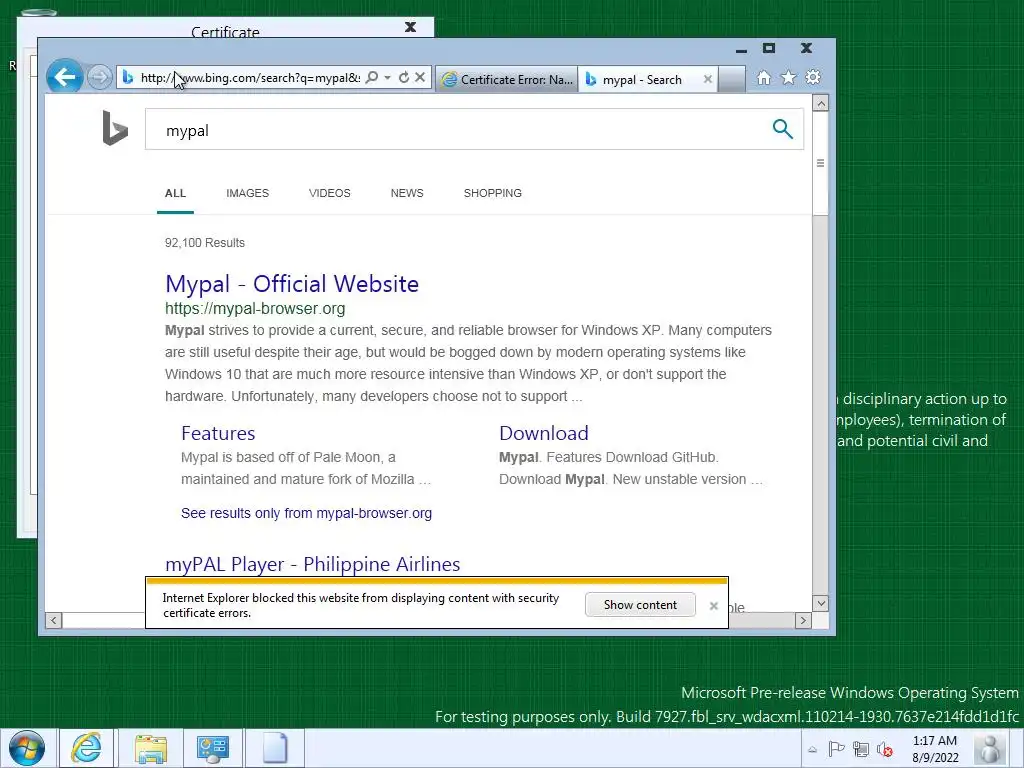Click the horizontal scrollbar left arrow
The height and width of the screenshot is (768, 1024).
click(x=54, y=620)
